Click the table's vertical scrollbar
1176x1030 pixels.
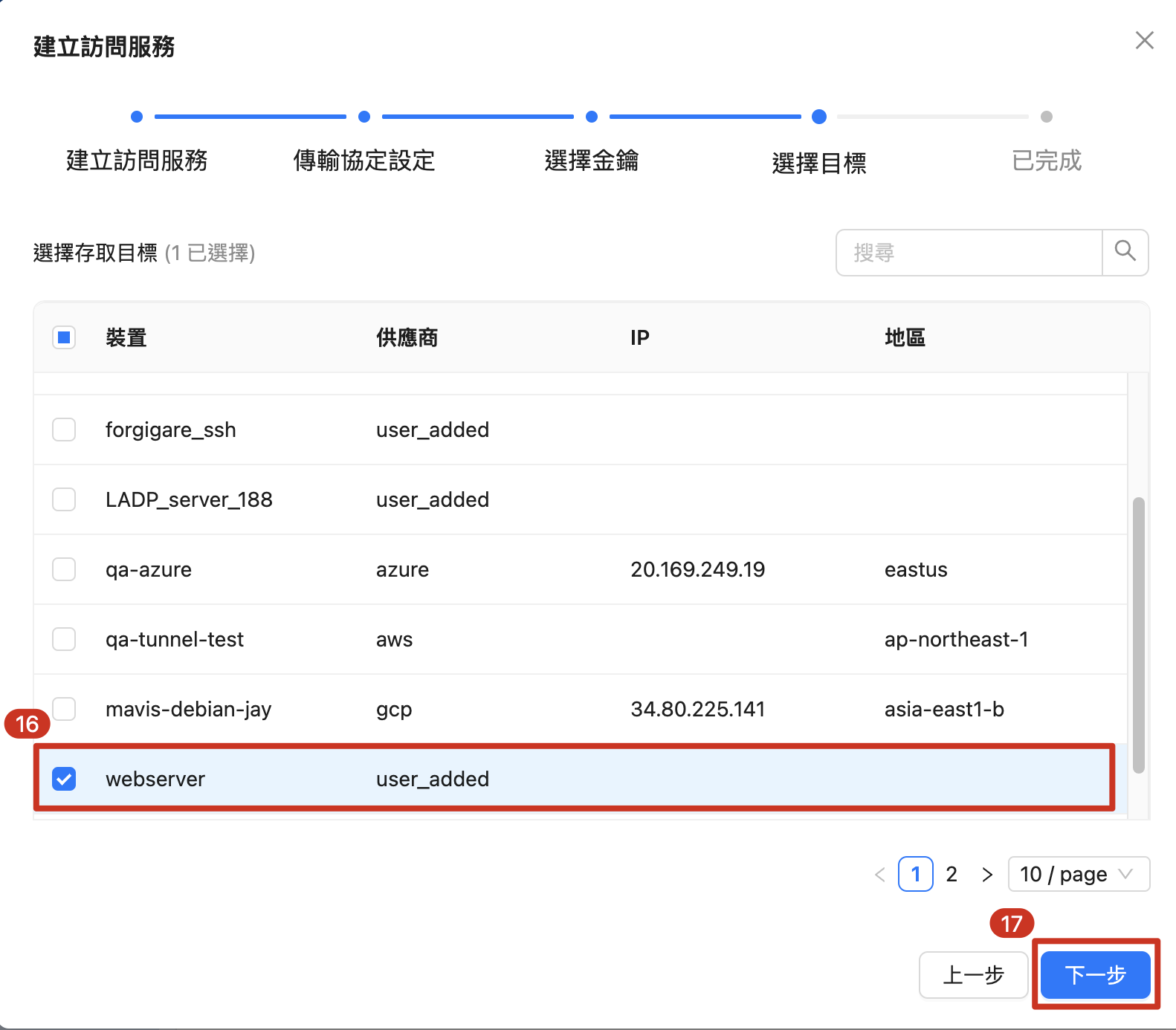tap(1138, 635)
